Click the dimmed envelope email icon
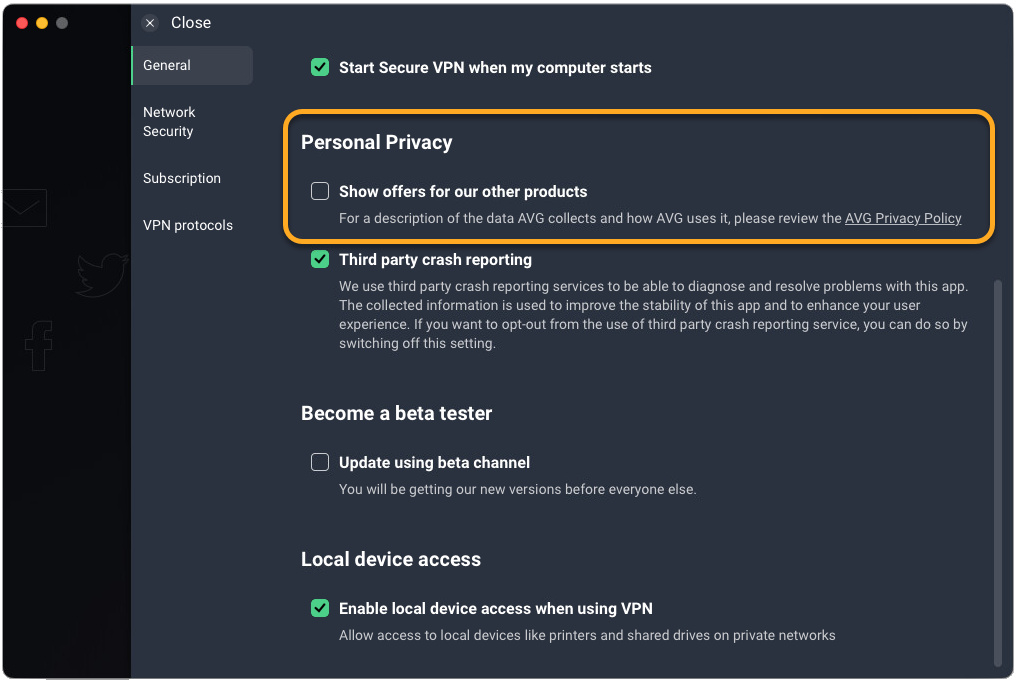 [x=24, y=208]
